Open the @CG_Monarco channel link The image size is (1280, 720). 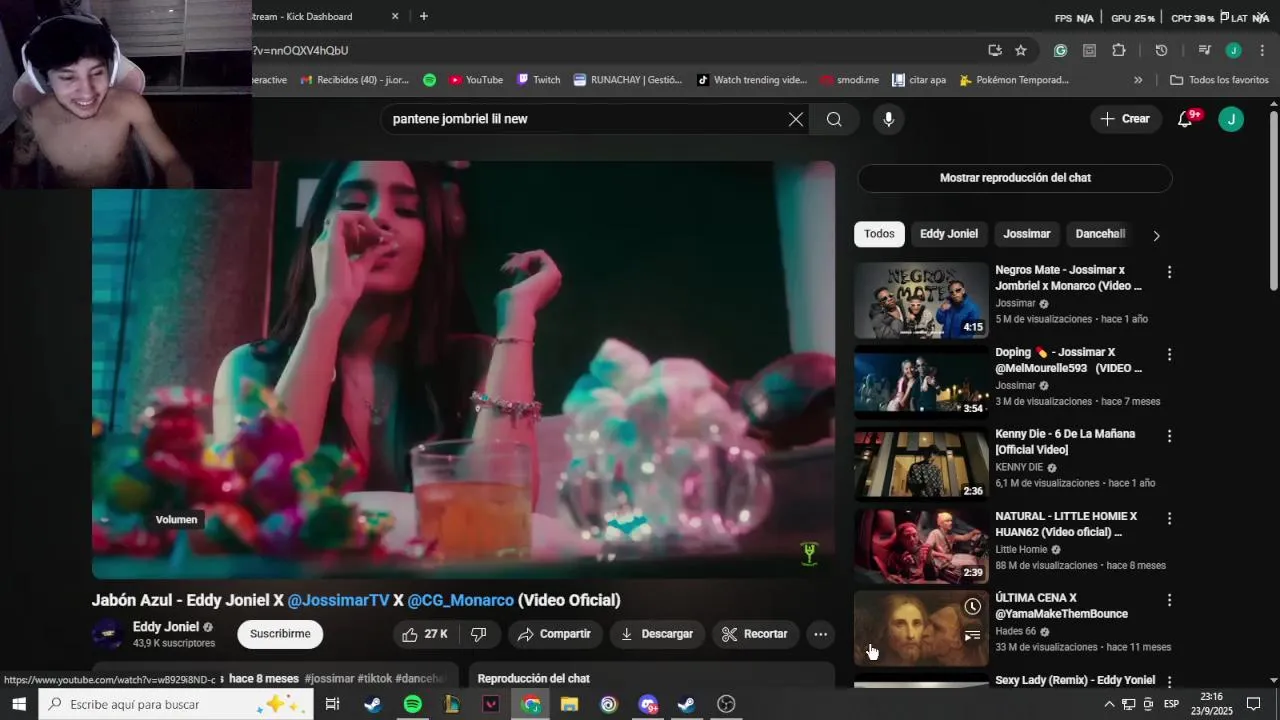460,600
